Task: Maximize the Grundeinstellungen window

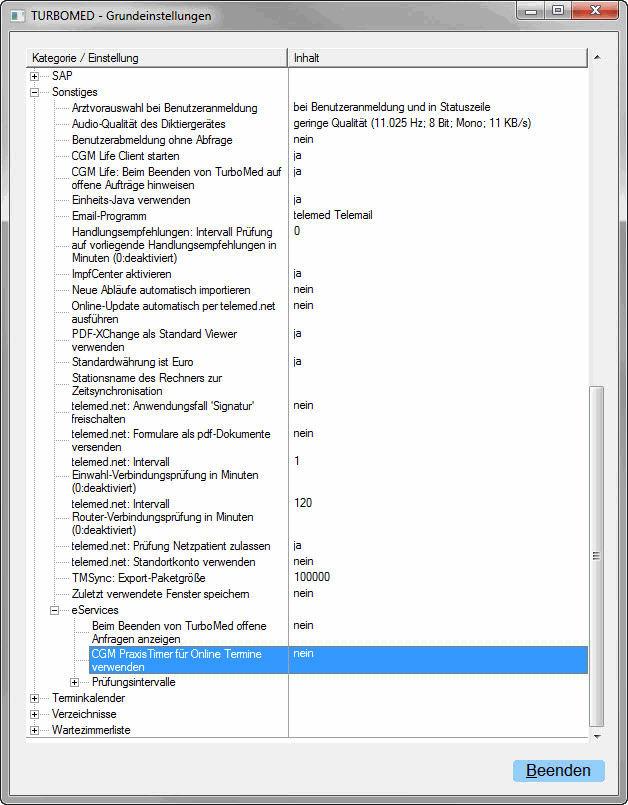Action: (557, 11)
